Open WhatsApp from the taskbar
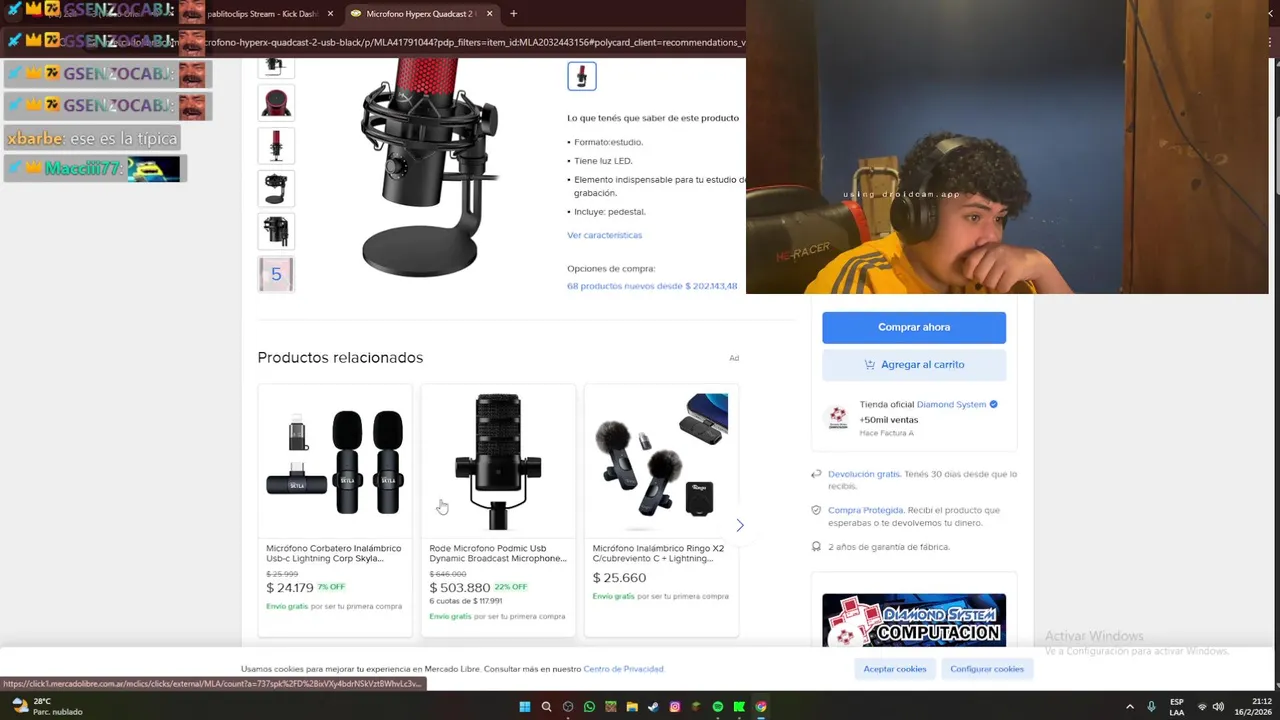The height and width of the screenshot is (720, 1280). tap(589, 707)
